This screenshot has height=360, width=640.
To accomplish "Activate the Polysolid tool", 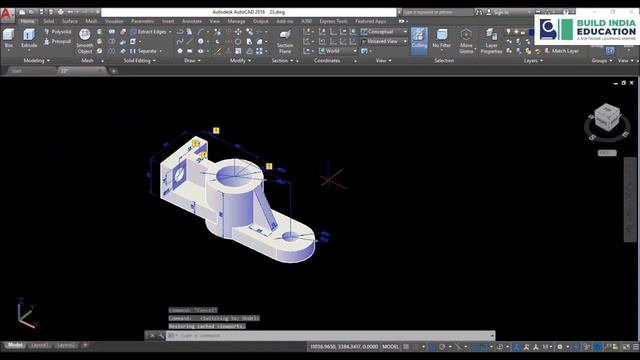I will (x=58, y=31).
